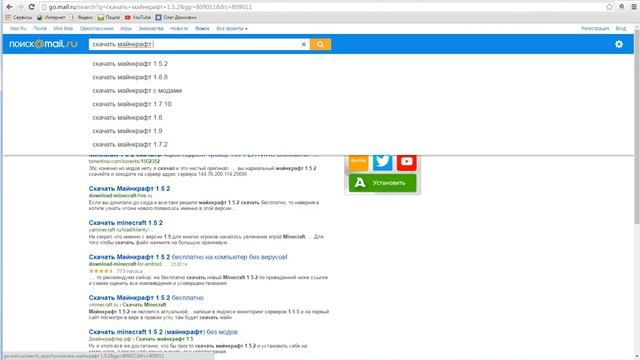Click the Twitter icon in the side widget
Screen dimensions: 640x360
pos(382,162)
